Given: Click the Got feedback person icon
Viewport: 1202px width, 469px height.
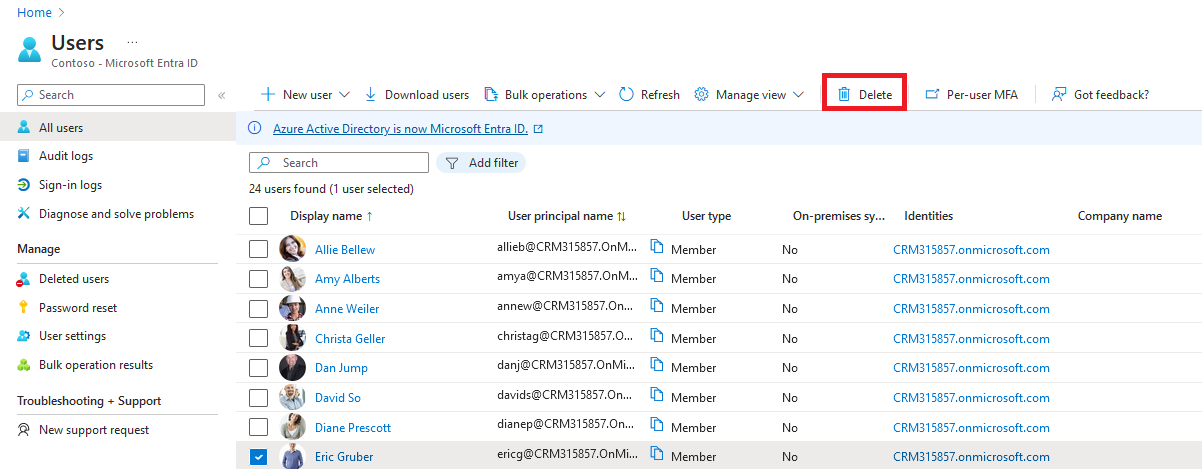Looking at the screenshot, I should point(1059,95).
